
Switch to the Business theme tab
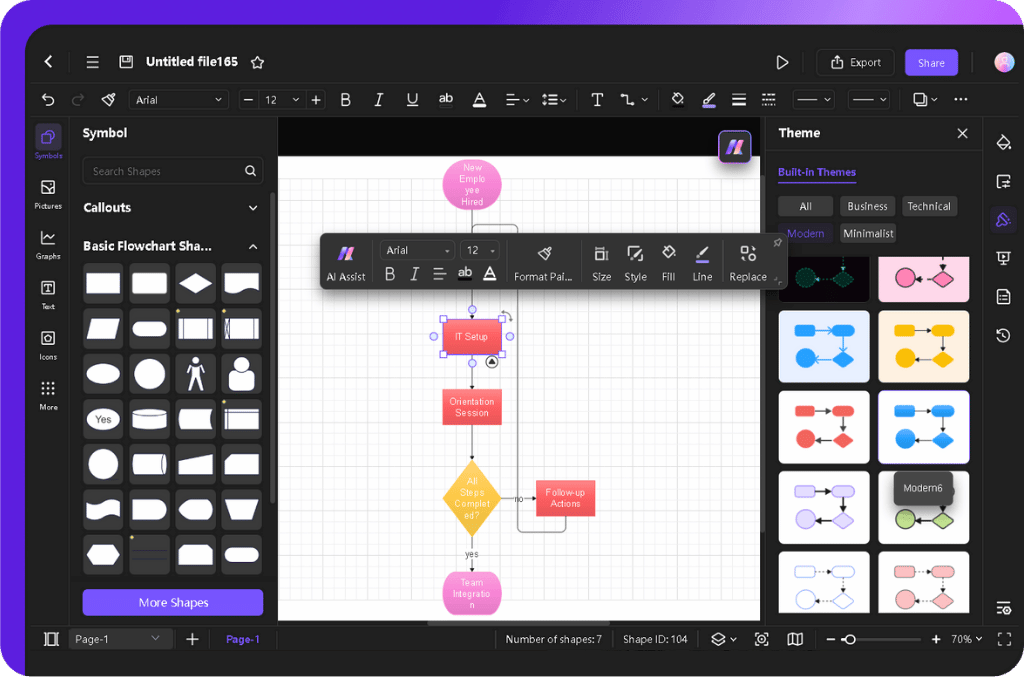(867, 206)
